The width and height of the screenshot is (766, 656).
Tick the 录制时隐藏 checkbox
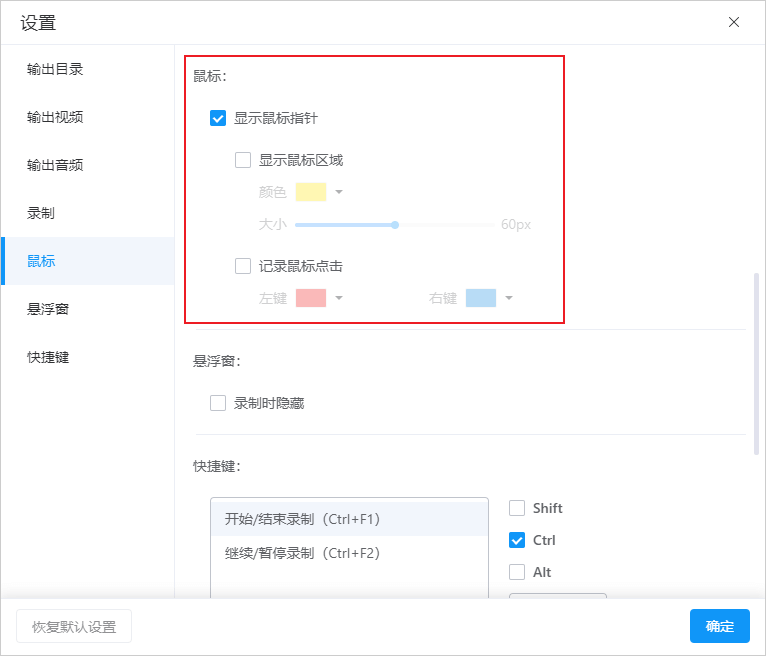click(218, 403)
